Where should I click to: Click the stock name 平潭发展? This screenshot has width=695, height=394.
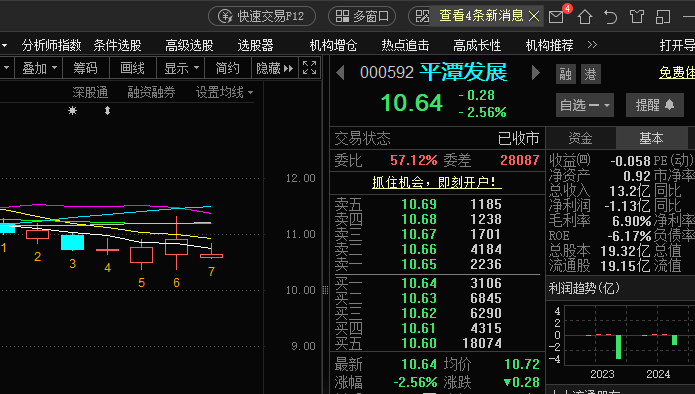(x=463, y=72)
